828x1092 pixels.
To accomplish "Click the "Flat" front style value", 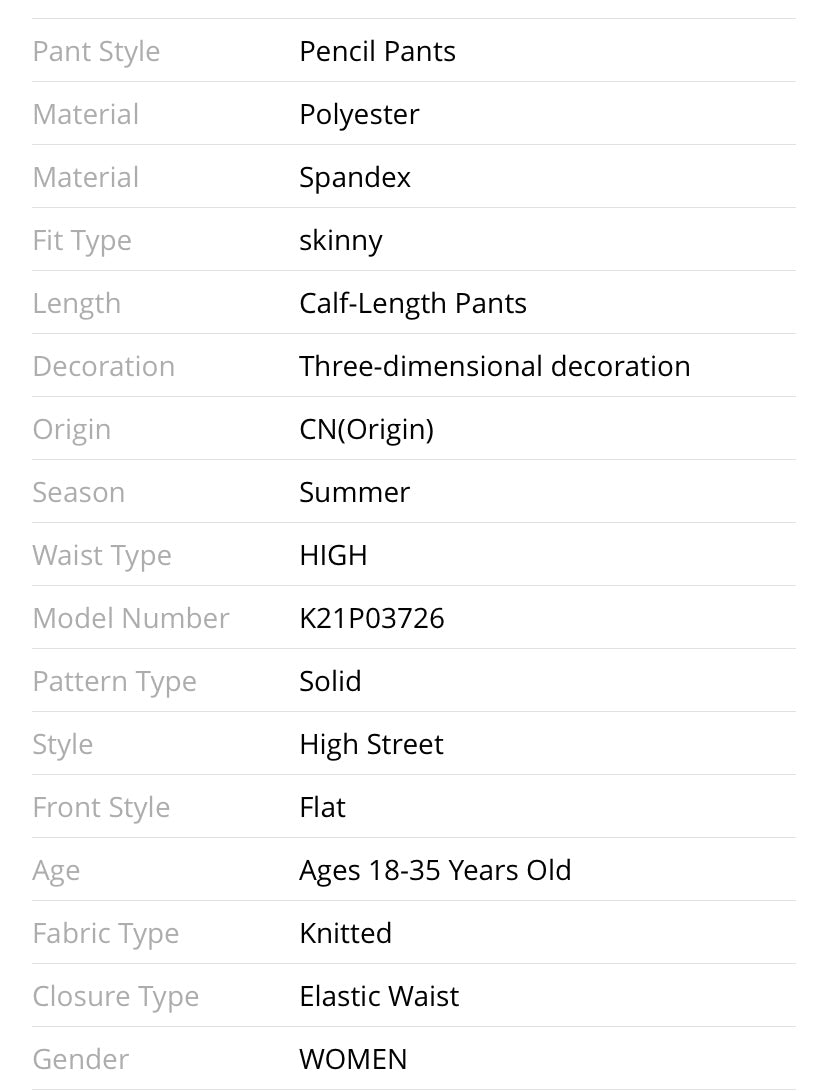I will [322, 807].
